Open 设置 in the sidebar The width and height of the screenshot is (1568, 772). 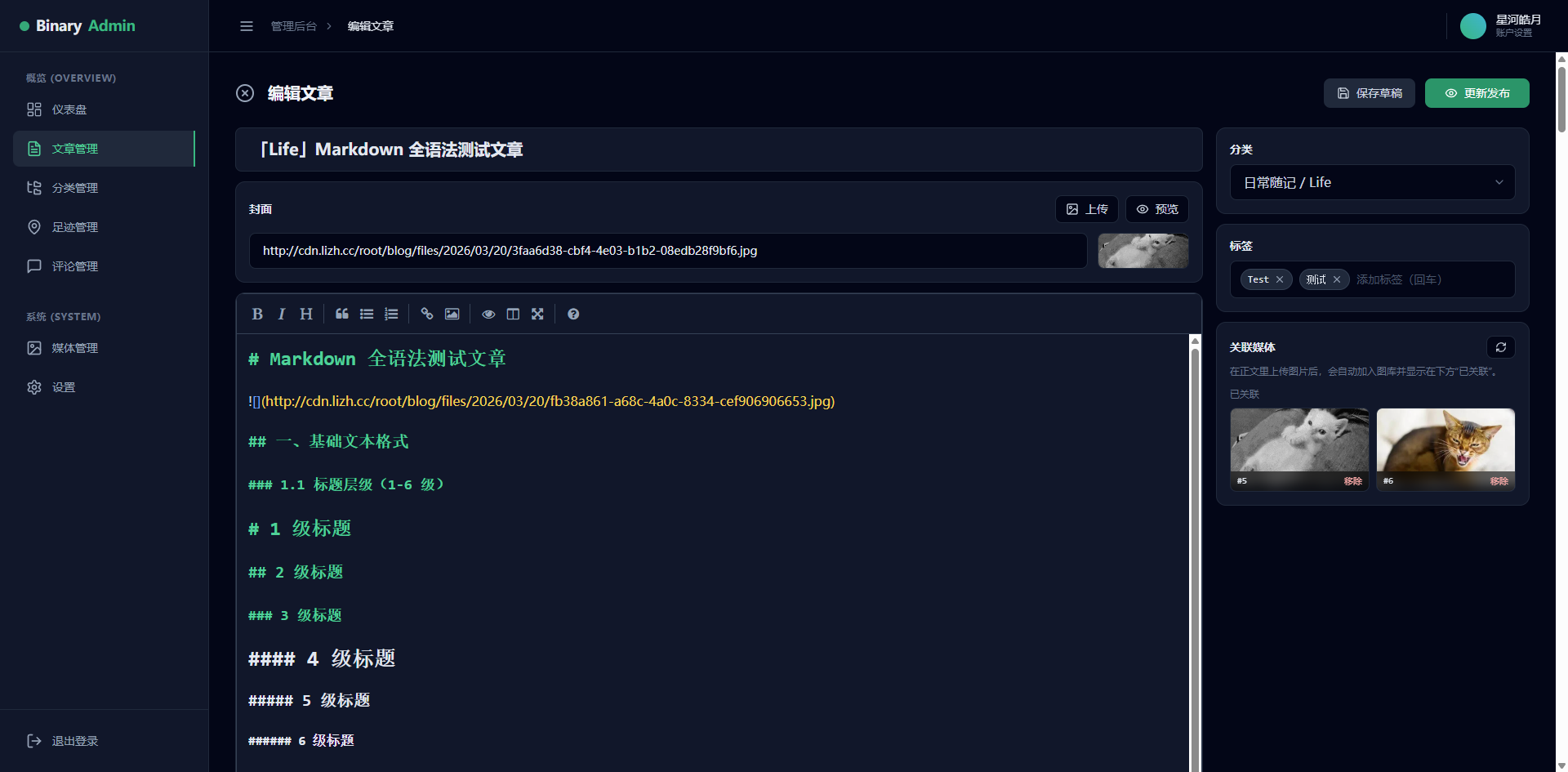pyautogui.click(x=105, y=387)
